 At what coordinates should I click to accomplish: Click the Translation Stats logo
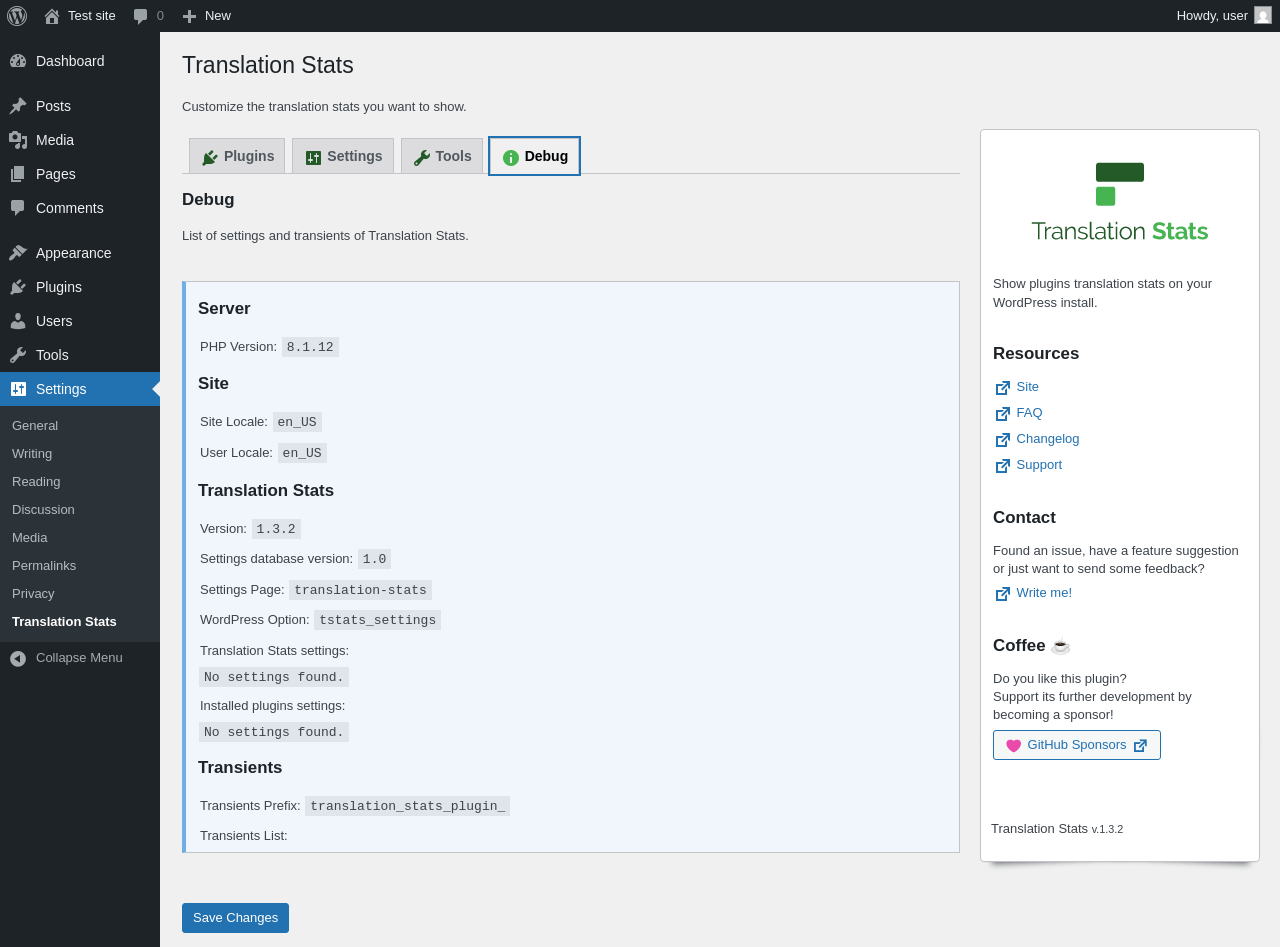(x=1120, y=202)
